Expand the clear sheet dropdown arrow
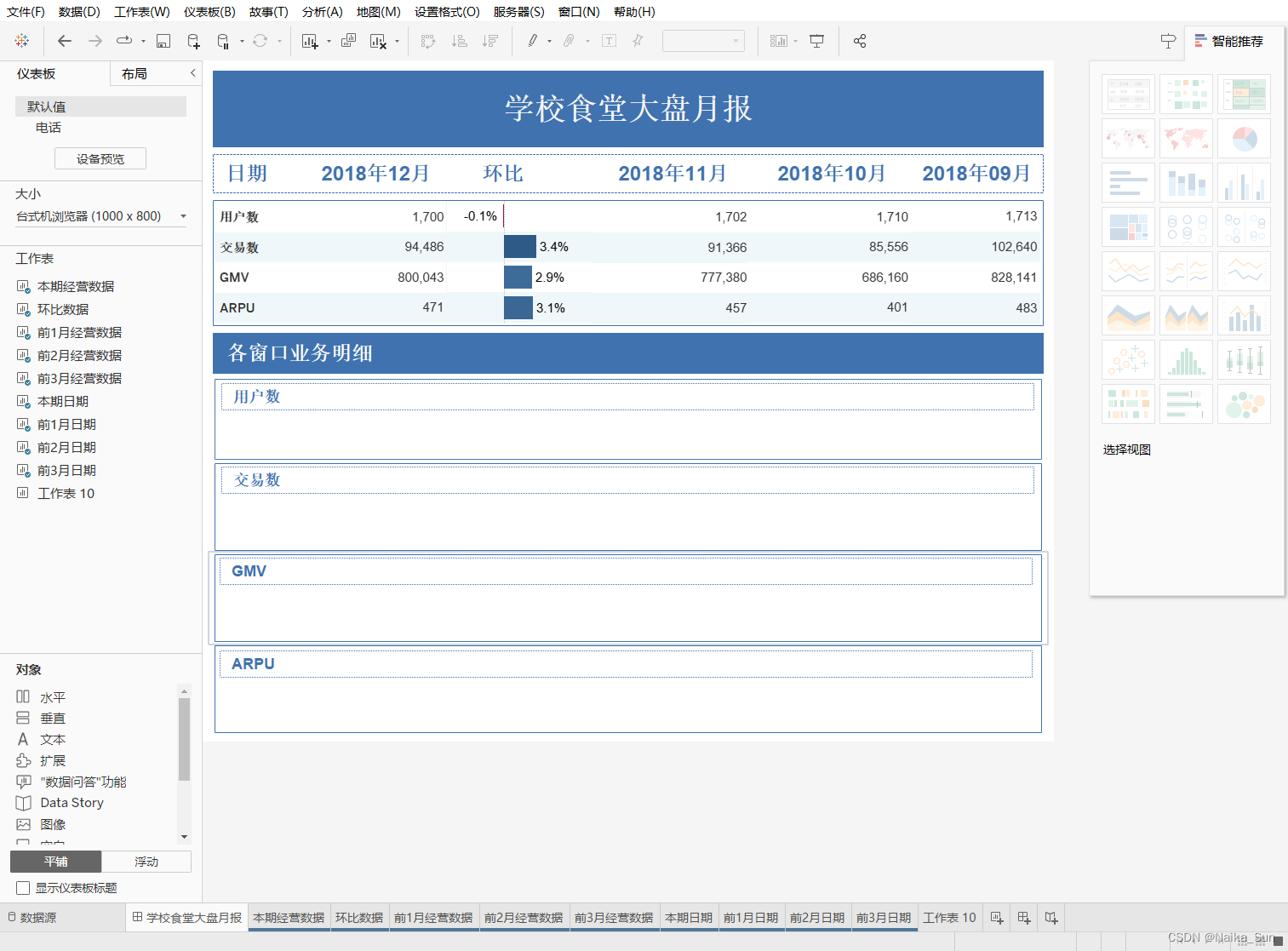This screenshot has width=1288, height=951. pyautogui.click(x=397, y=41)
